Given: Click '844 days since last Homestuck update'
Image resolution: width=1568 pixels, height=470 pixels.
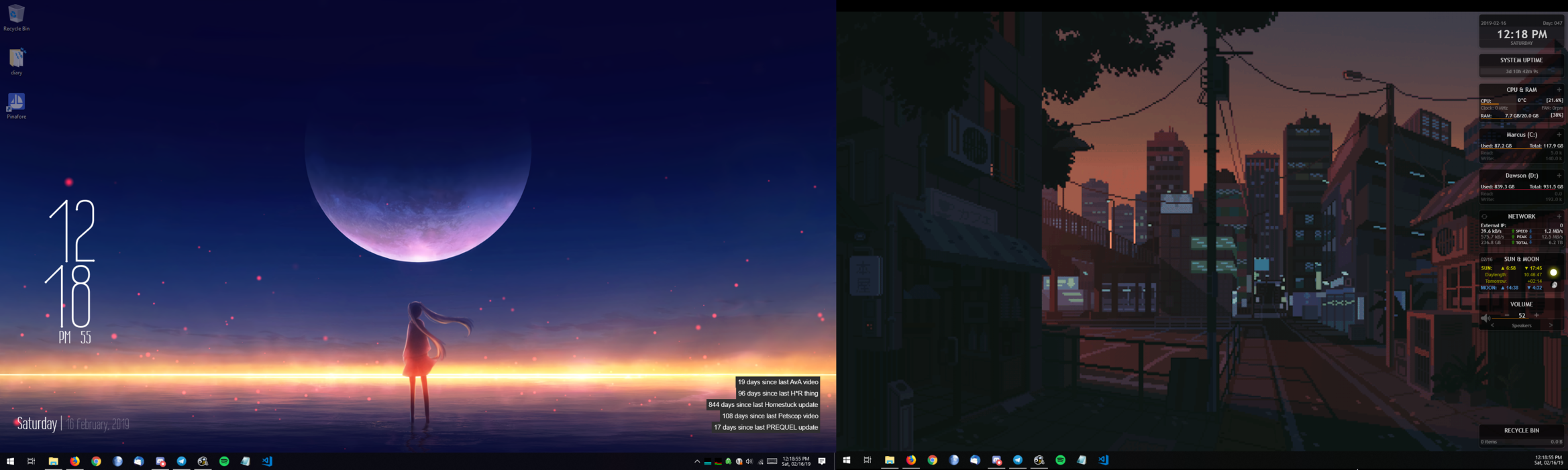Looking at the screenshot, I should coord(763,404).
